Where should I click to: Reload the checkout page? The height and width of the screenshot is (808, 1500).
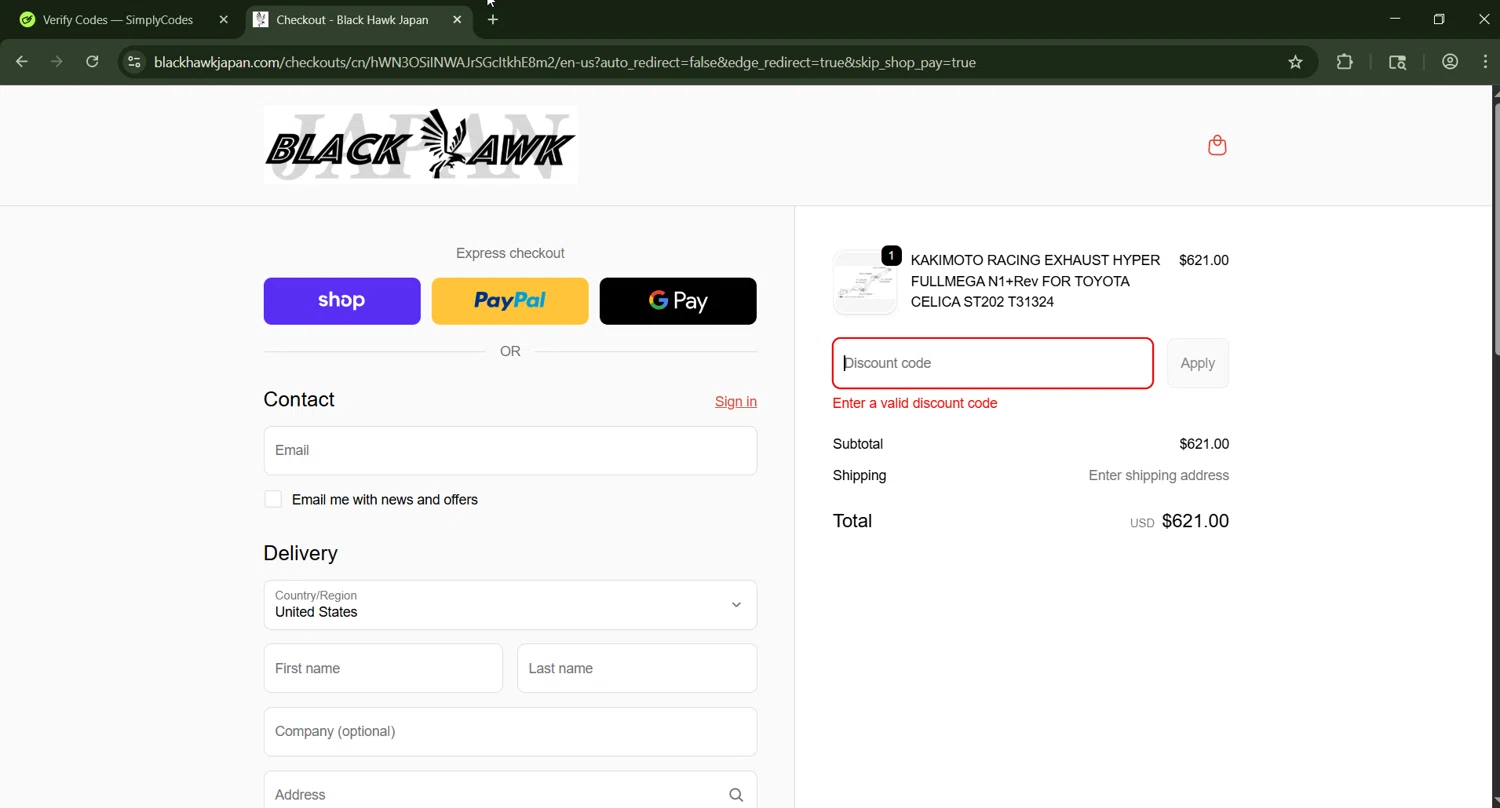click(92, 62)
